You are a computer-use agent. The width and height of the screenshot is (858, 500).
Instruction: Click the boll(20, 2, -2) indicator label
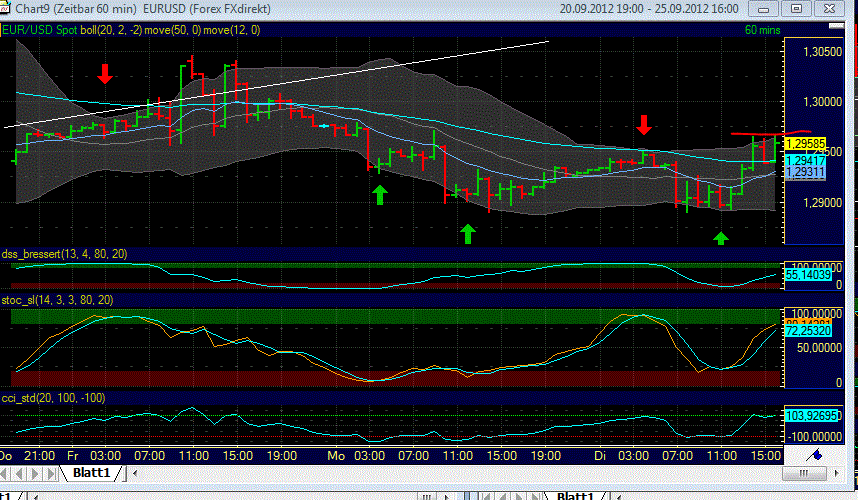[x=111, y=30]
